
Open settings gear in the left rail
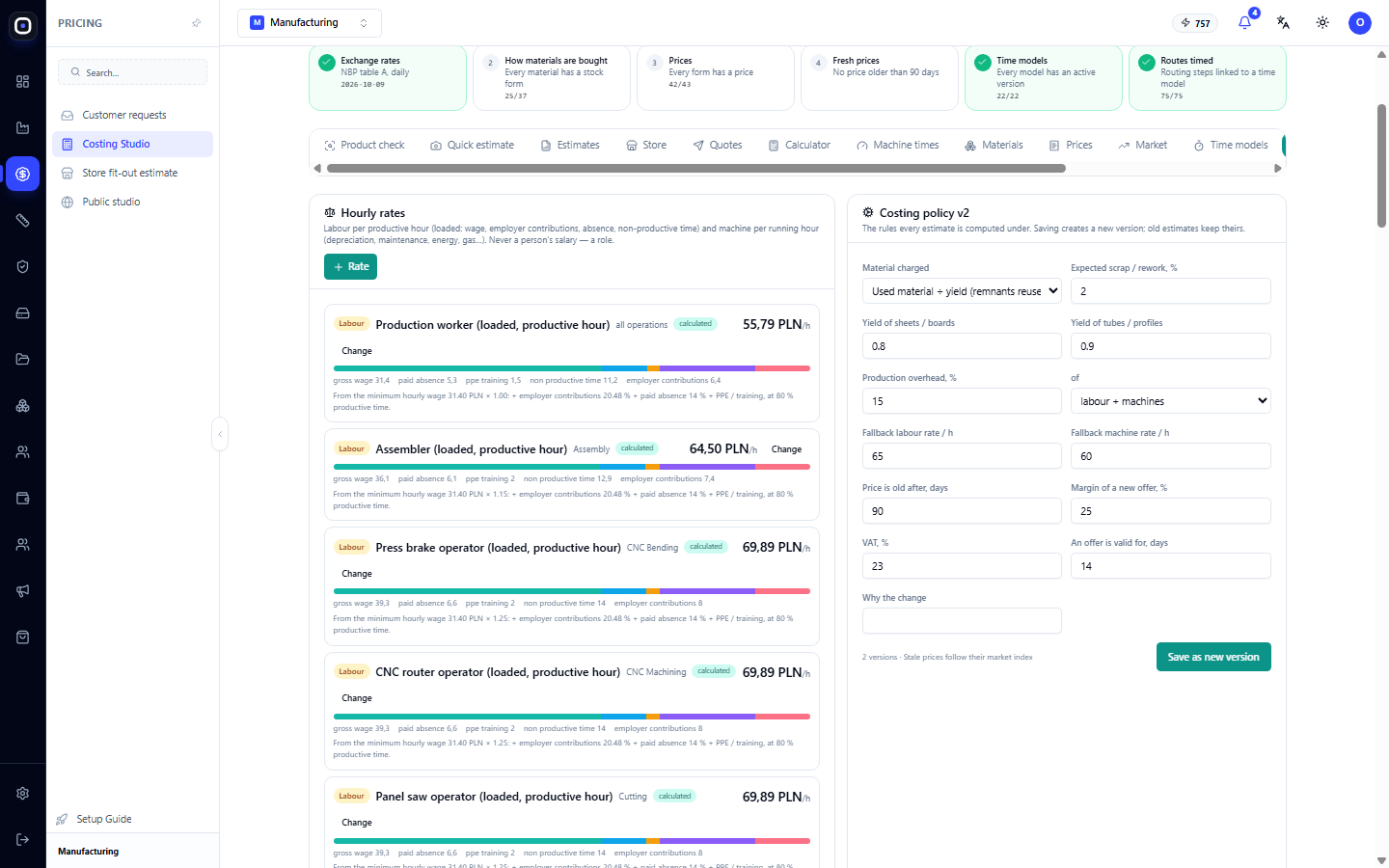[23, 793]
